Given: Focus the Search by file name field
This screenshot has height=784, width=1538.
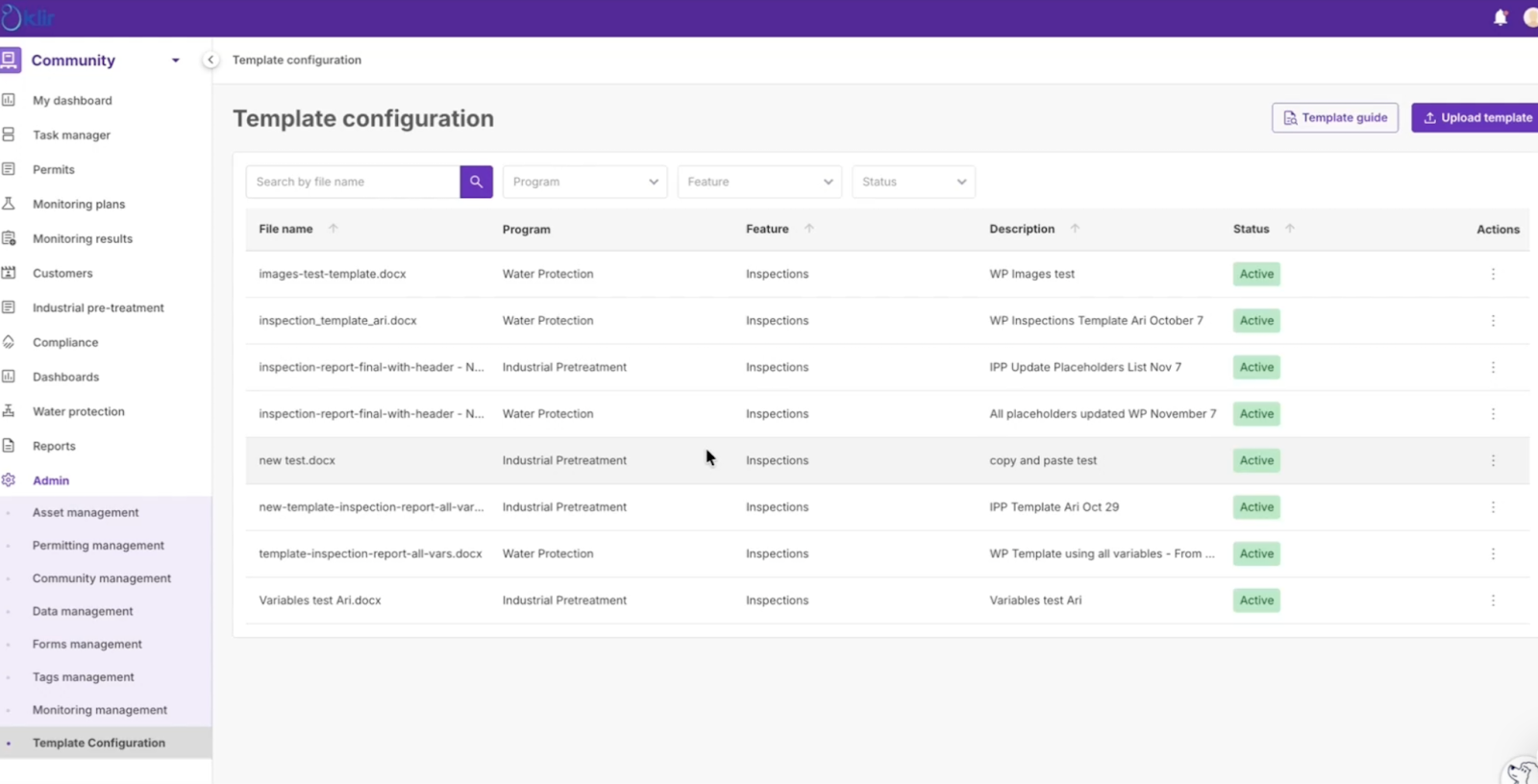Looking at the screenshot, I should click(x=353, y=182).
